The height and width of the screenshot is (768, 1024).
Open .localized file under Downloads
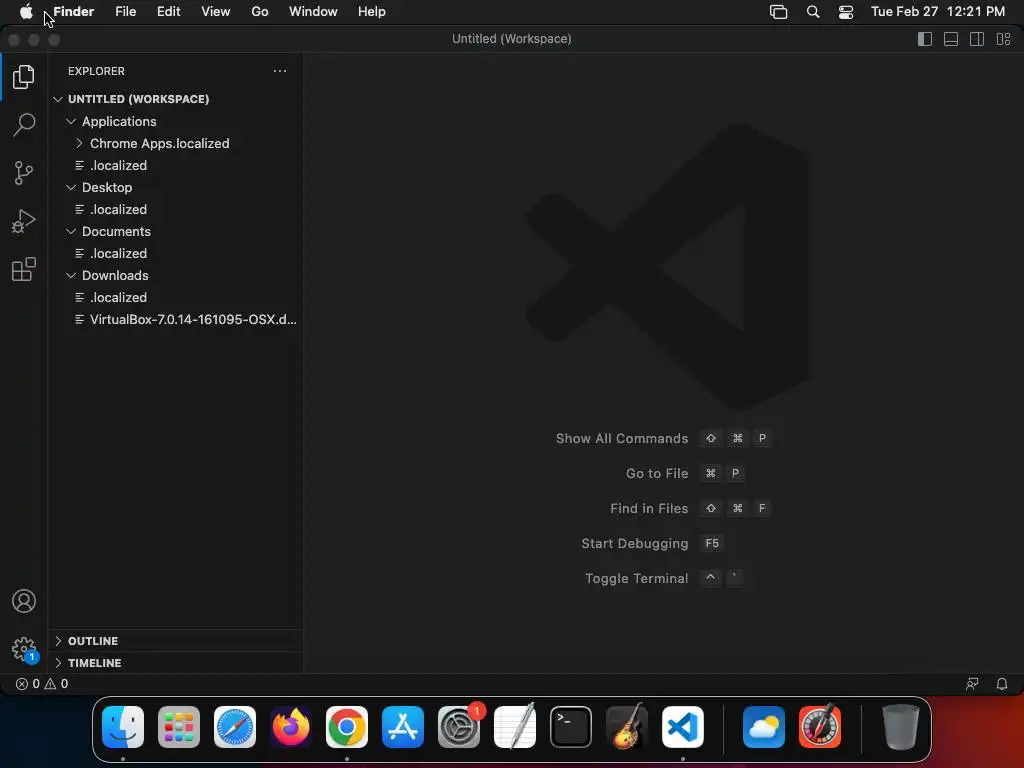(175, 297)
